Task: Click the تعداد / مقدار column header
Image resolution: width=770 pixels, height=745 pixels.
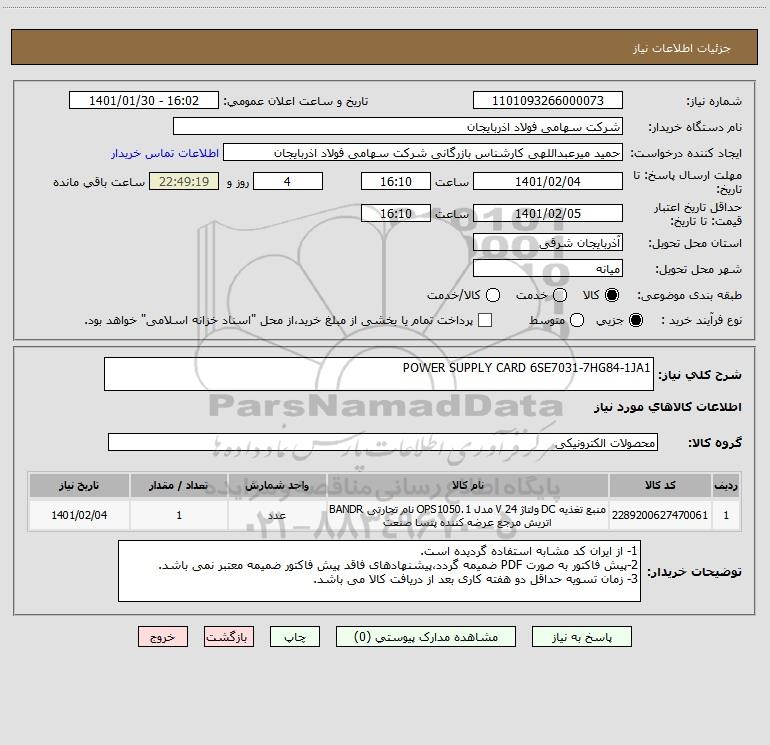Action: click(x=179, y=485)
